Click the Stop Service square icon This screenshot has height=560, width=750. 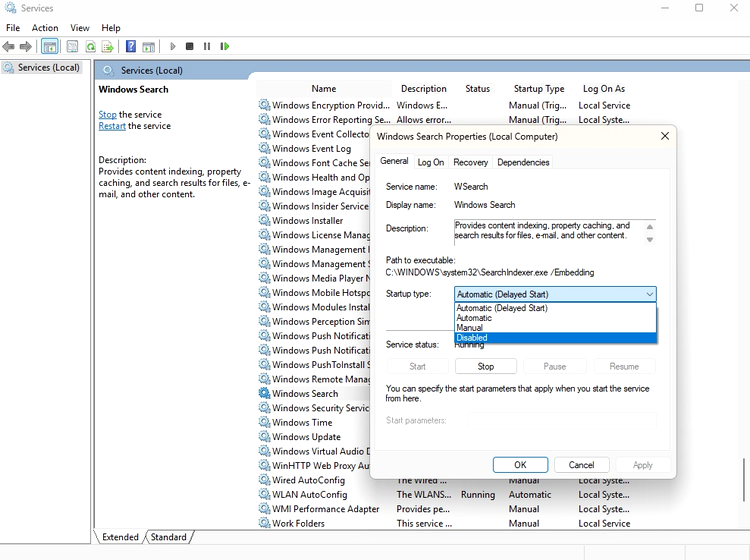[x=189, y=46]
